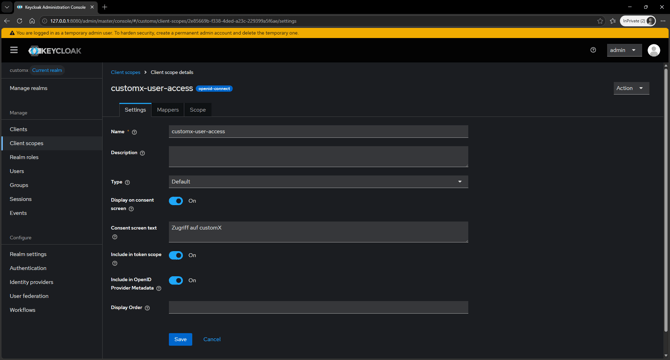Add page to favorites star
Image resolution: width=670 pixels, height=360 pixels.
point(600,21)
